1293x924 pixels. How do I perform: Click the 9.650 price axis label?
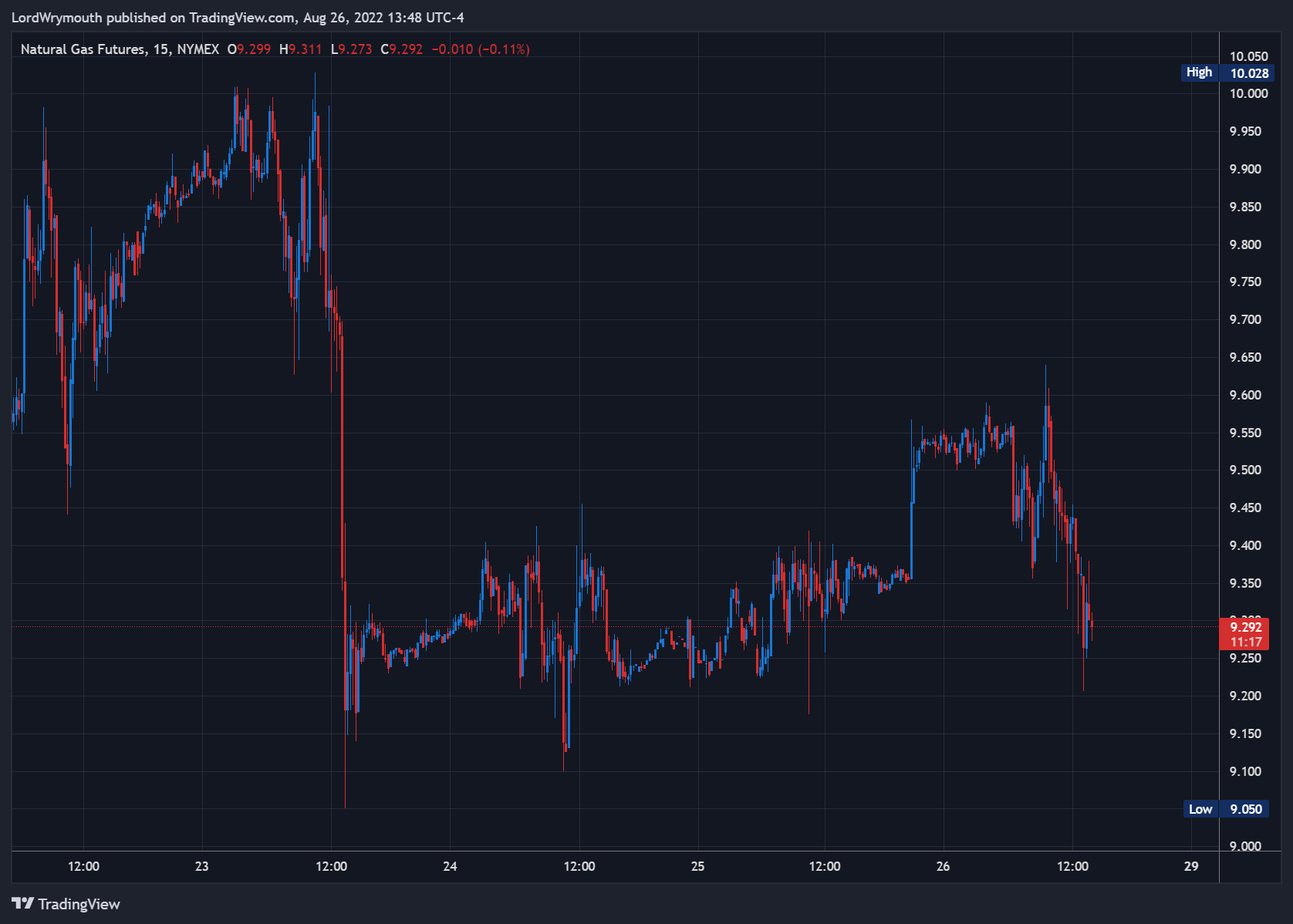pyautogui.click(x=1245, y=358)
